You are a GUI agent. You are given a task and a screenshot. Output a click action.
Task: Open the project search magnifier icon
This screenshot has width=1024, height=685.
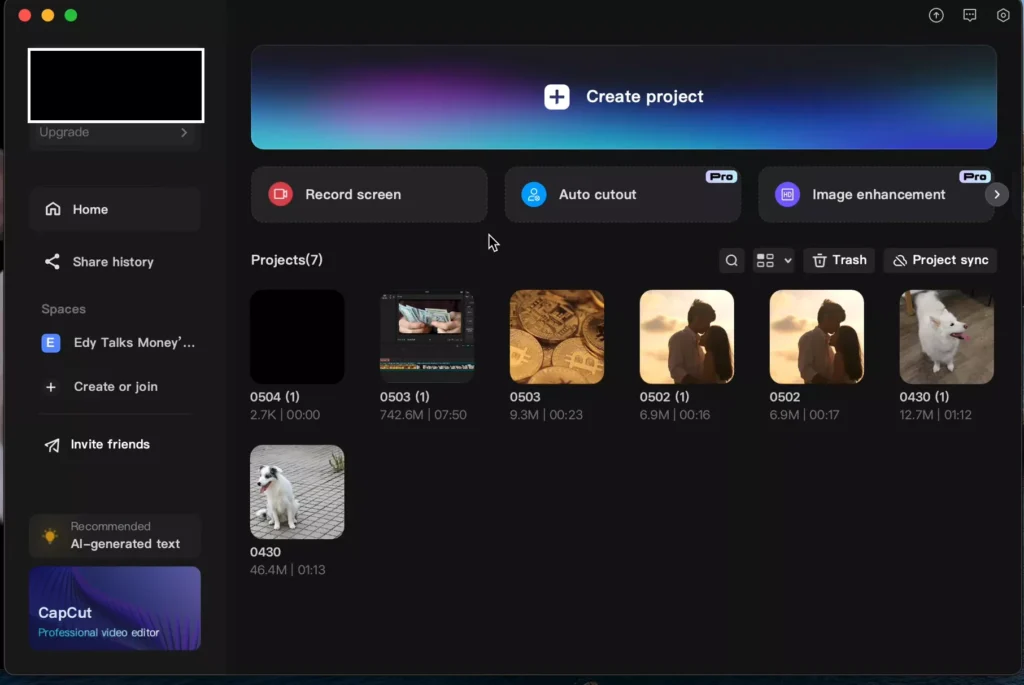point(731,260)
